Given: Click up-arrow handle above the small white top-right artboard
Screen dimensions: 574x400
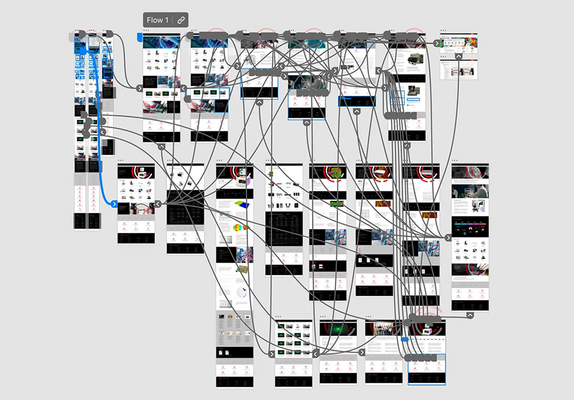Looking at the screenshot, I should click(458, 56).
